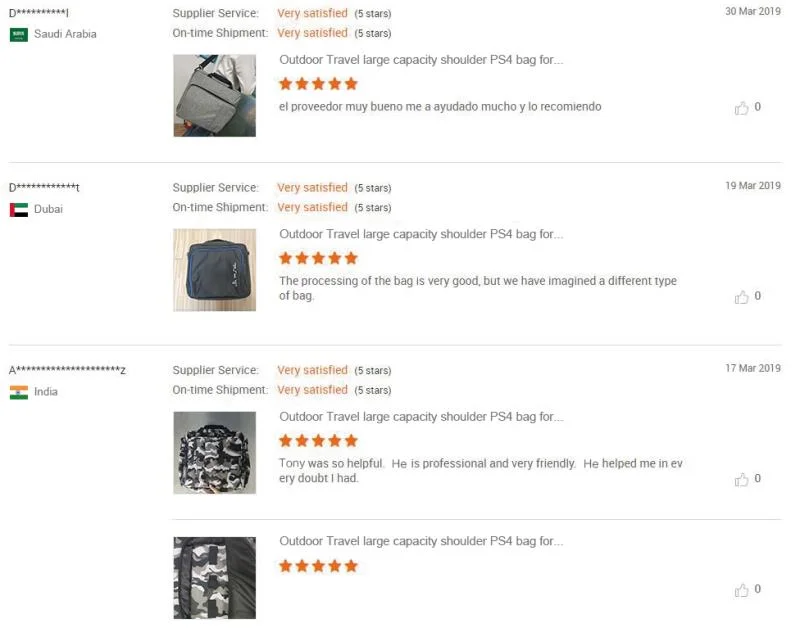Click star rating above the Tony review text
The height and width of the screenshot is (632, 800).
[x=318, y=441]
